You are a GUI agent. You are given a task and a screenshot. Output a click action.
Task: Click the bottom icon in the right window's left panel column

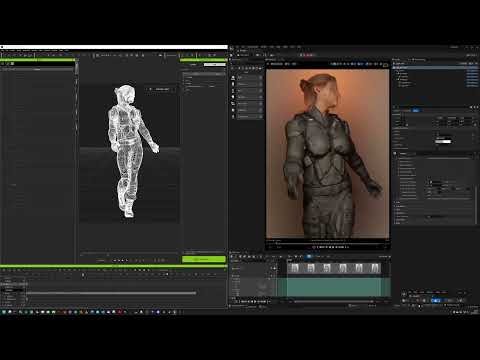pyautogui.click(x=233, y=117)
